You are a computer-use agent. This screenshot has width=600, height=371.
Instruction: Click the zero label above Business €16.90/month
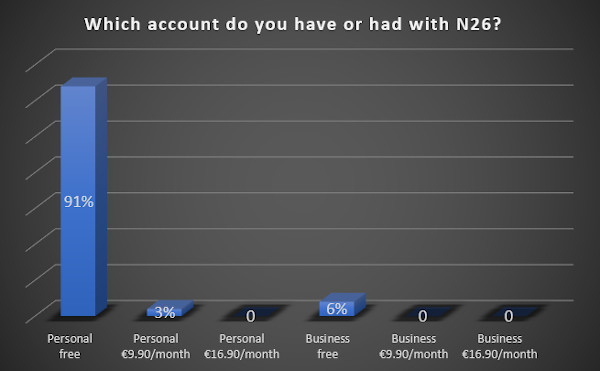(x=509, y=316)
